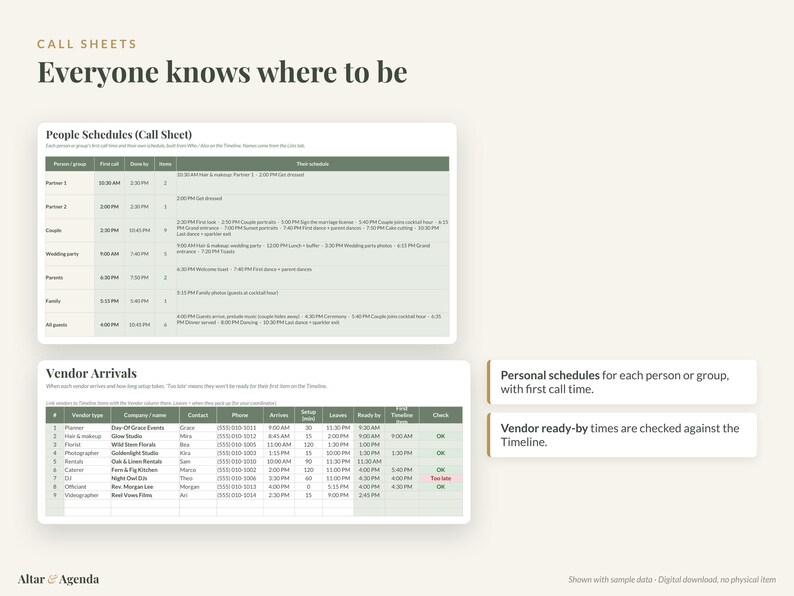This screenshot has height=596, width=794.
Task: Click phone "(555) 010-1014" in the Videographer row
Action: [240, 495]
